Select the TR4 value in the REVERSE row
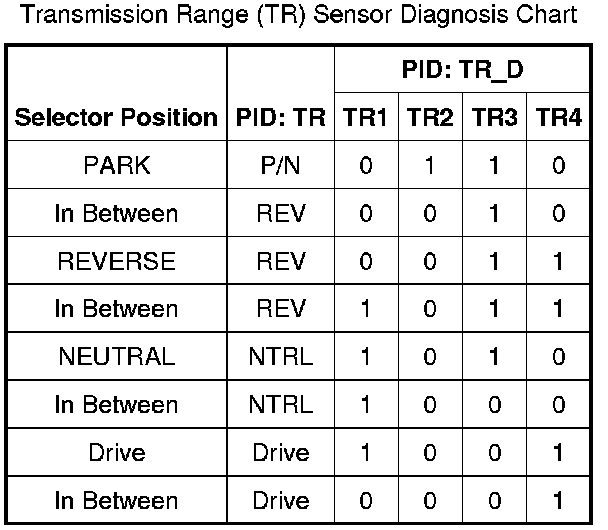 coord(558,261)
